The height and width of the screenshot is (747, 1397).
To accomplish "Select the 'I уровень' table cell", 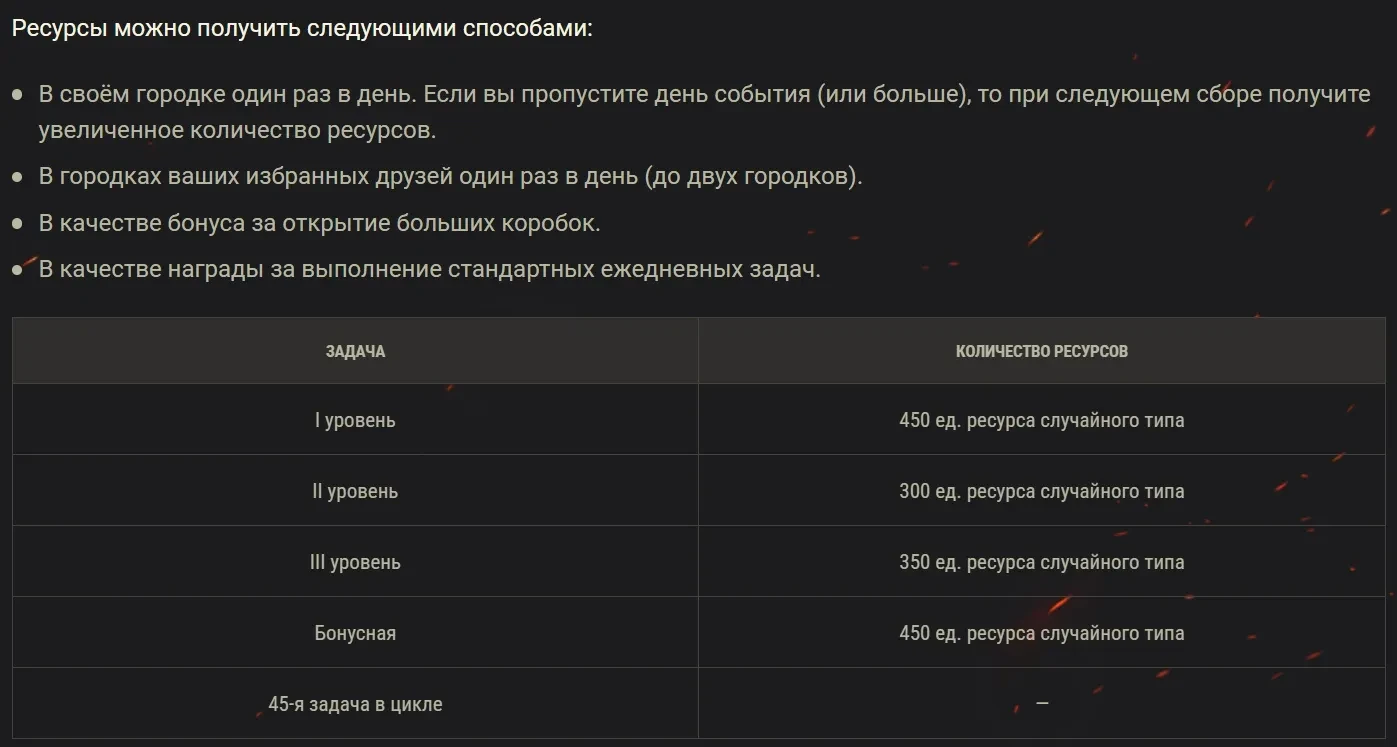I will tap(355, 420).
